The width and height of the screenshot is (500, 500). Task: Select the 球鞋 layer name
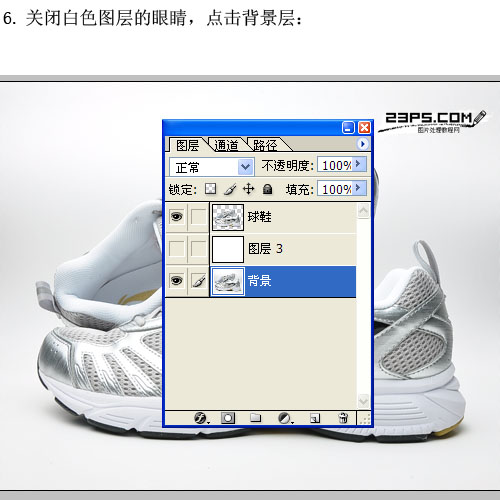[259, 217]
